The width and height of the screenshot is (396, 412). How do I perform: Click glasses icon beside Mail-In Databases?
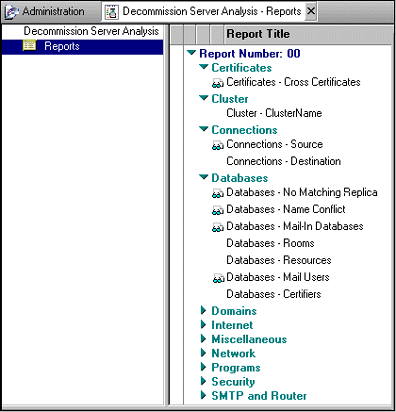218,227
